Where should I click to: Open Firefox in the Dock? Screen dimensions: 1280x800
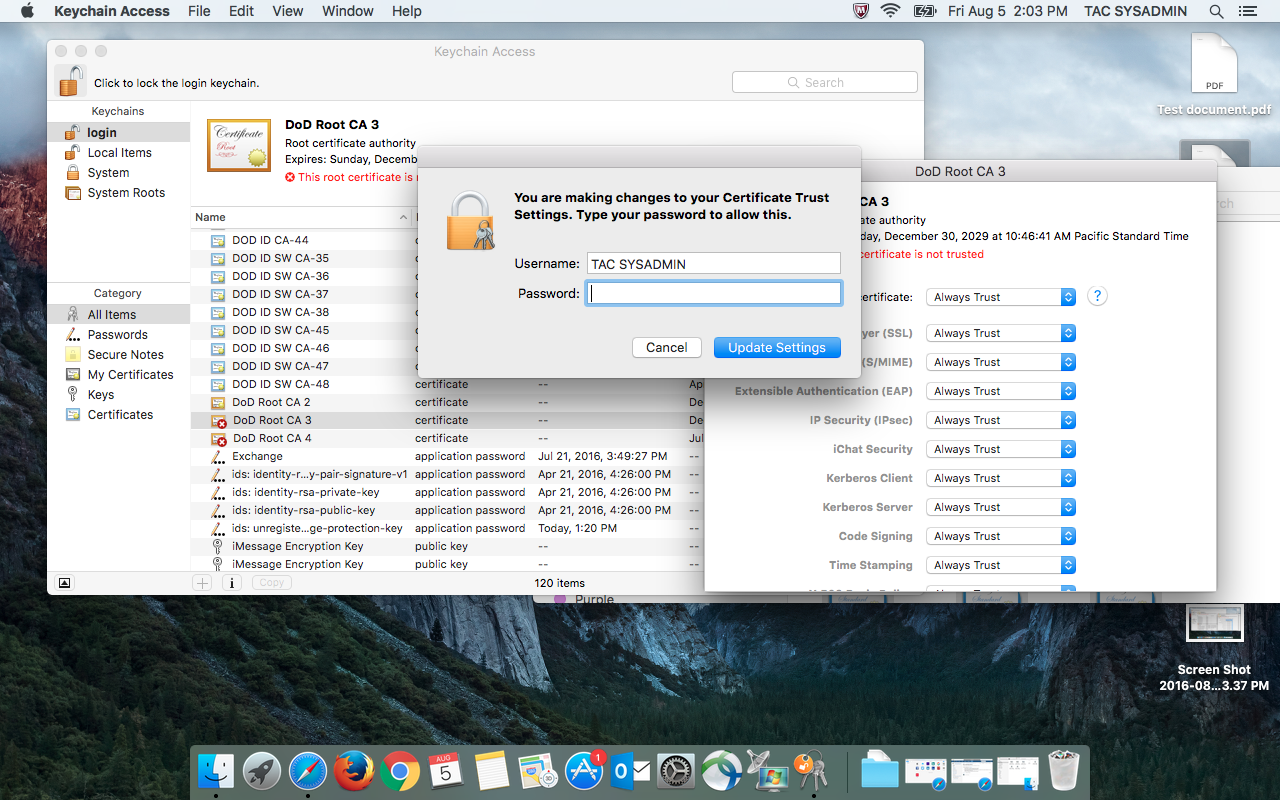354,771
